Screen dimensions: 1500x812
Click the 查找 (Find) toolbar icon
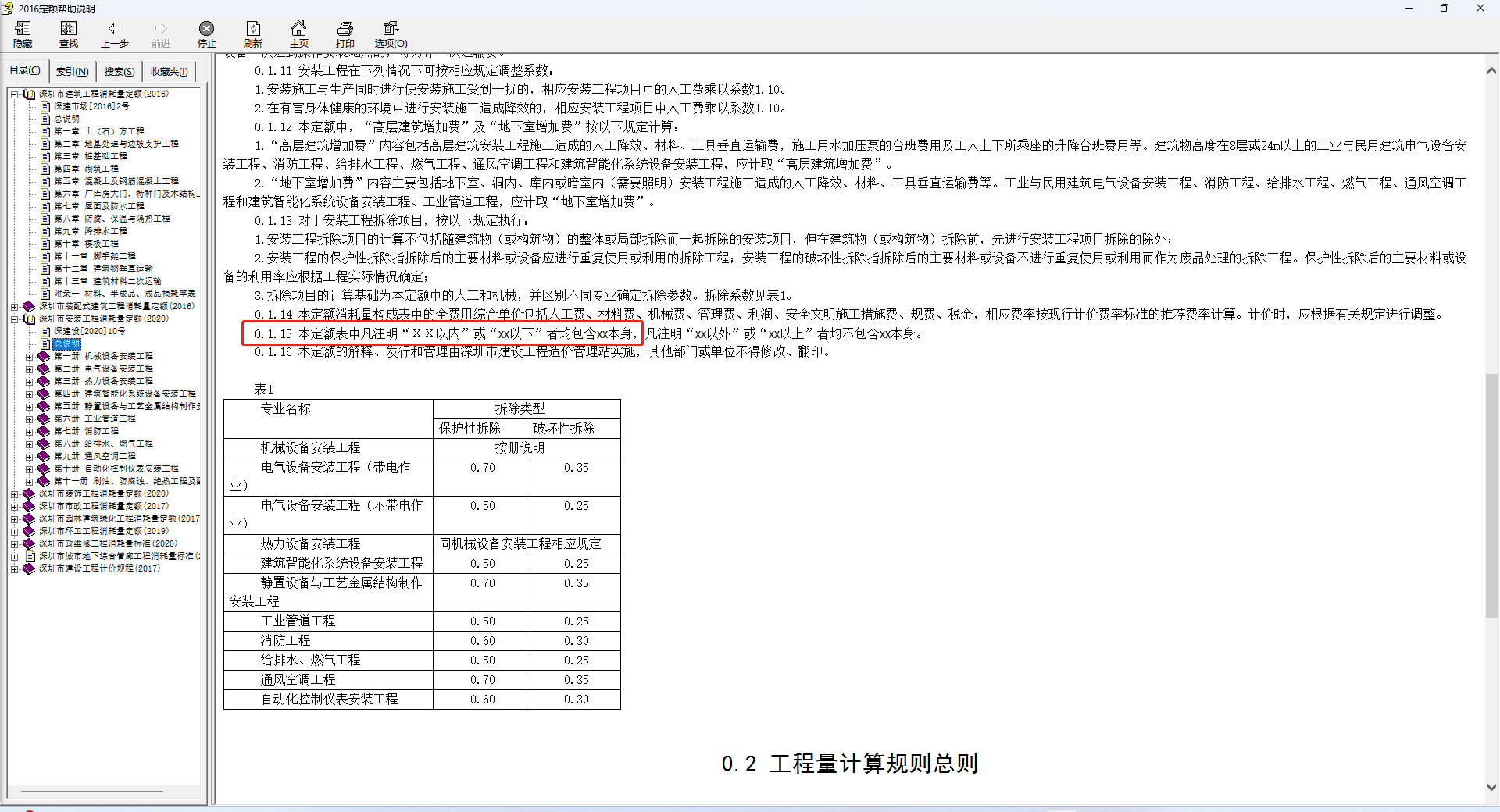[x=69, y=35]
